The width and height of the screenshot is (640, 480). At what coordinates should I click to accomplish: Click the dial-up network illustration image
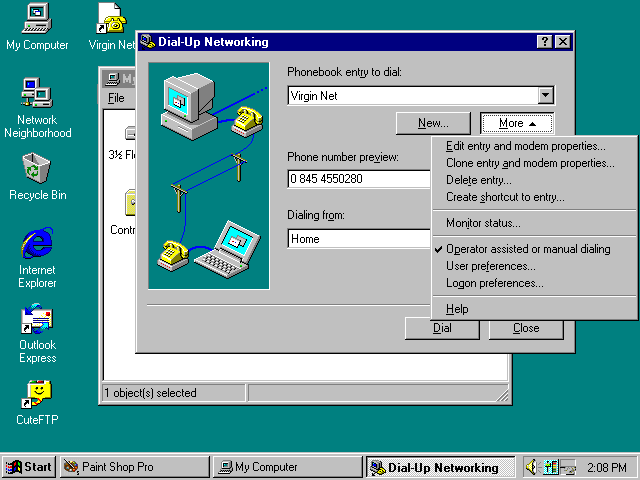point(209,176)
